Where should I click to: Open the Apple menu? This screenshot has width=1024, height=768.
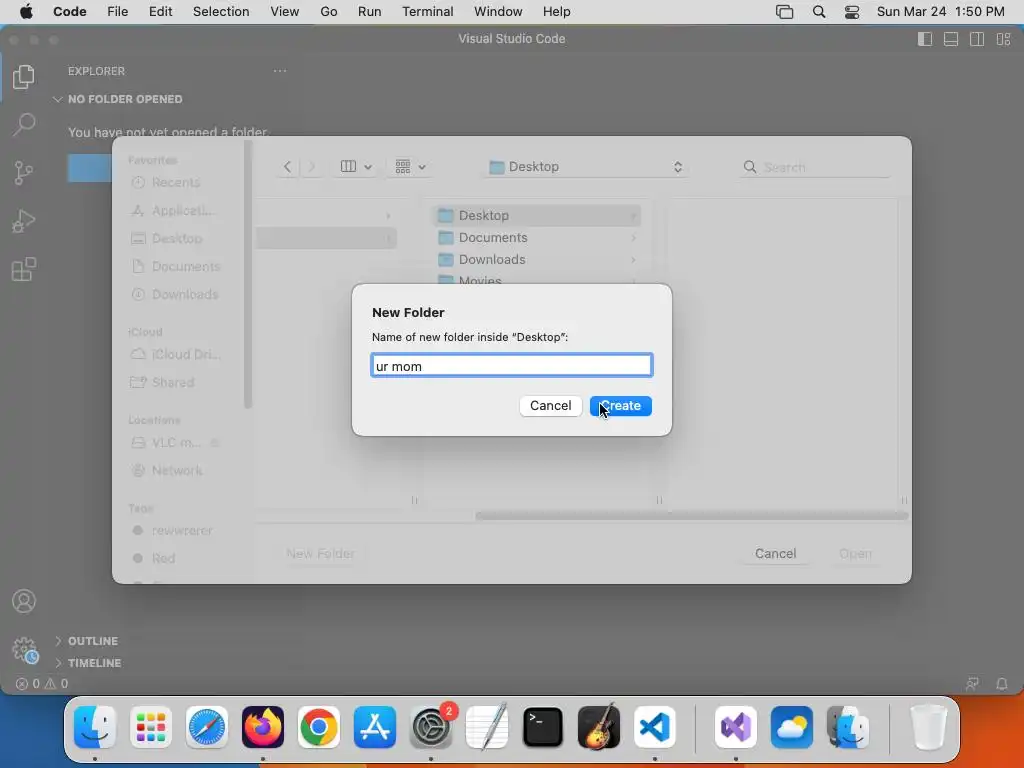pyautogui.click(x=26, y=12)
